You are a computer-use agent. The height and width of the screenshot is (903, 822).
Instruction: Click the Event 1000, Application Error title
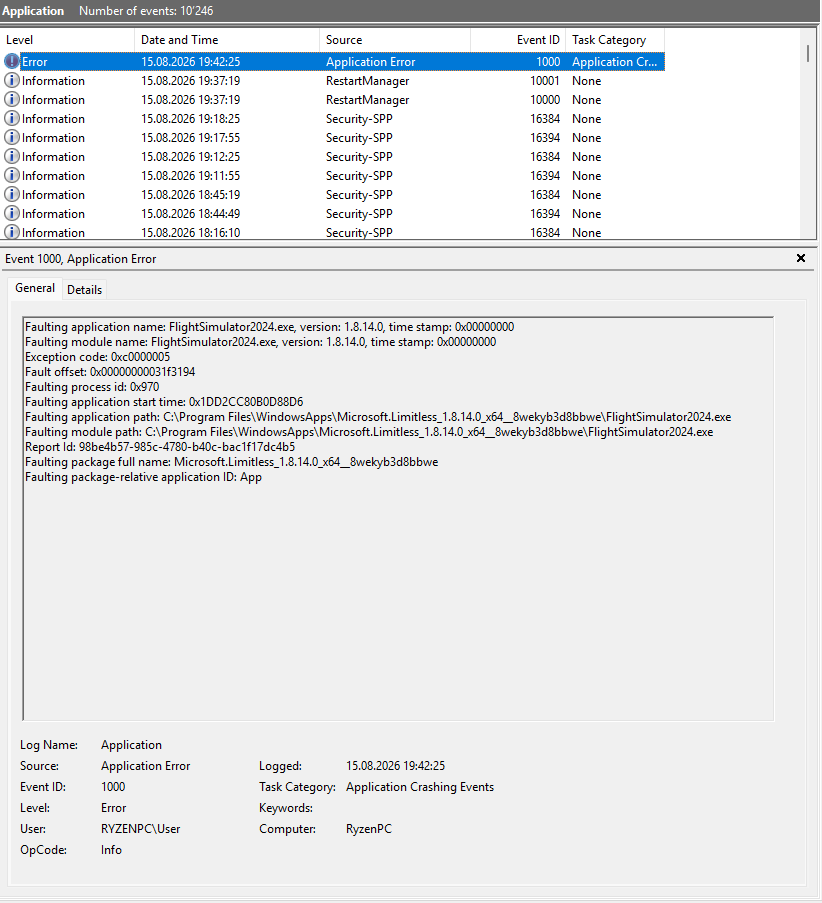[x=81, y=259]
